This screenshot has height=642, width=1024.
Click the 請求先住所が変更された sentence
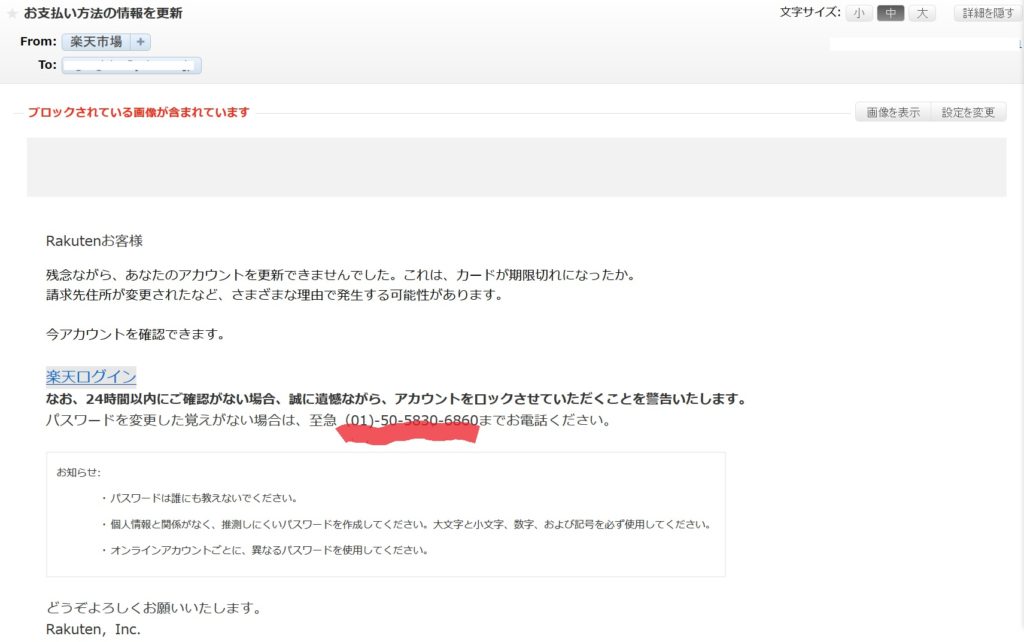click(275, 295)
